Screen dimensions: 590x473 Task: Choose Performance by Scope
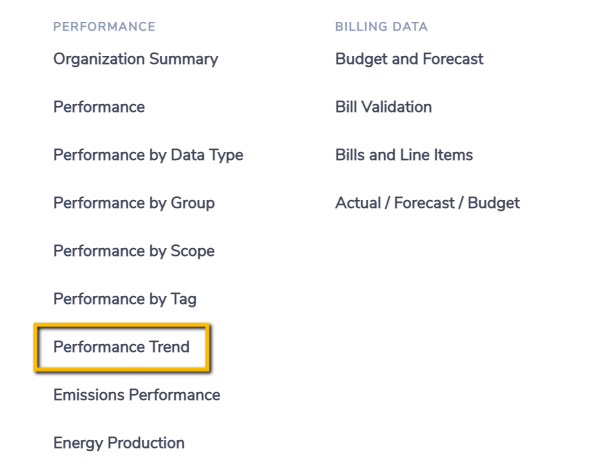(134, 251)
